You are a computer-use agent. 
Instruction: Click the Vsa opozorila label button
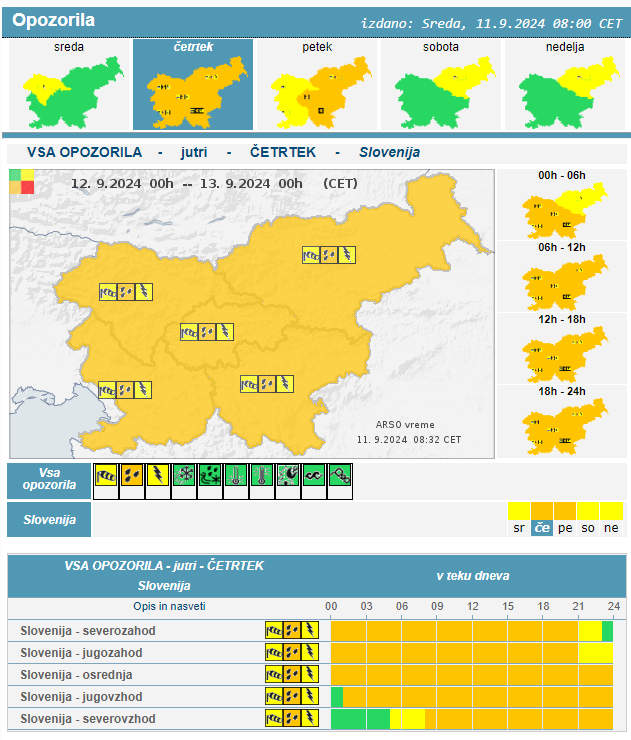click(49, 479)
